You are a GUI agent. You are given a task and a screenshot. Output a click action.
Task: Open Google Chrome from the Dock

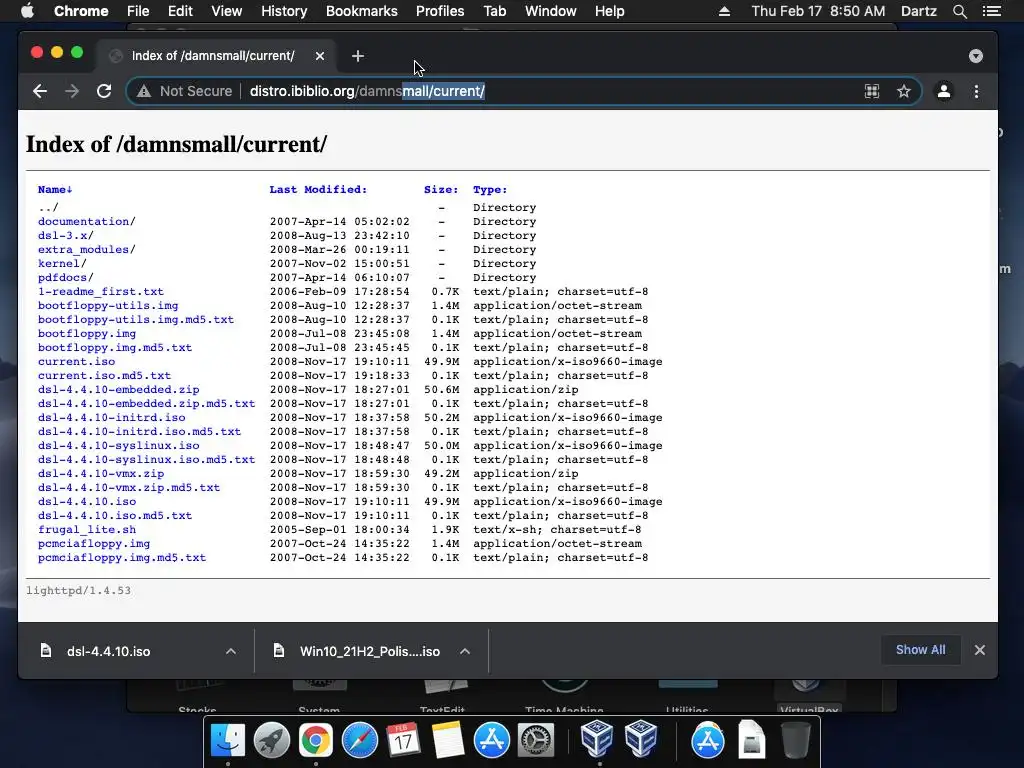click(315, 741)
